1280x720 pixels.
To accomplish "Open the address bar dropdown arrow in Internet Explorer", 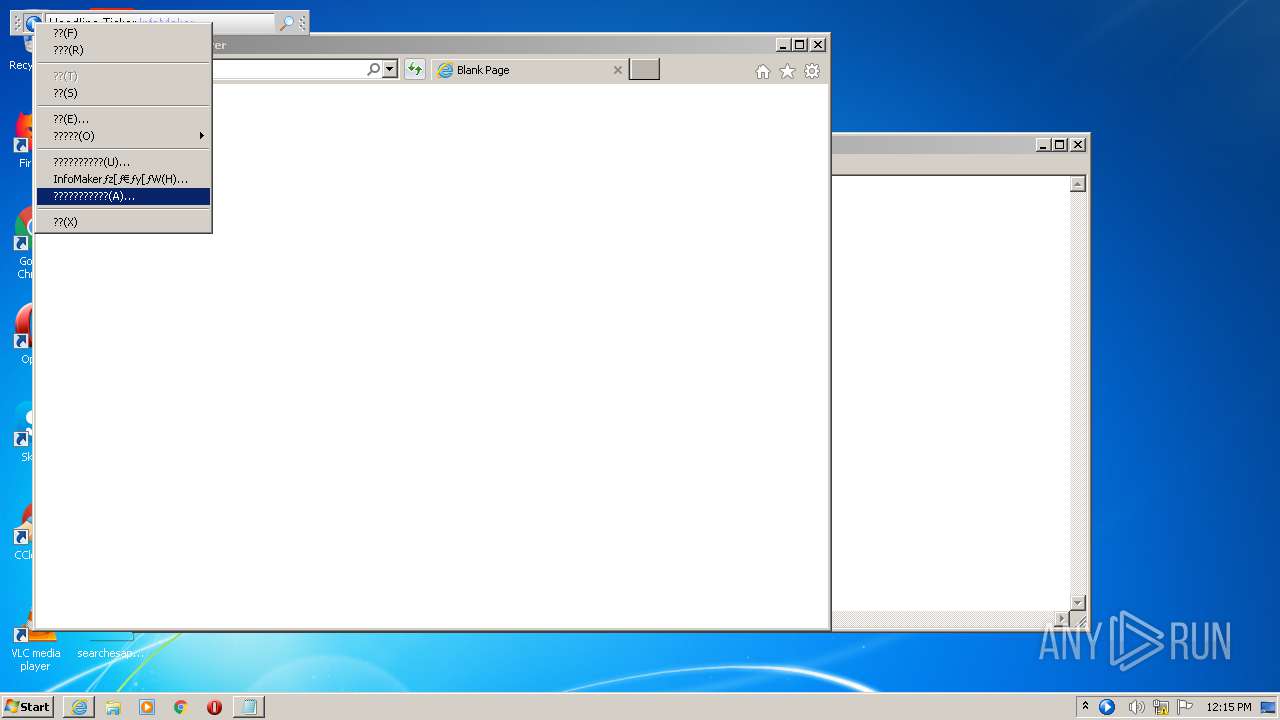I will pos(390,70).
